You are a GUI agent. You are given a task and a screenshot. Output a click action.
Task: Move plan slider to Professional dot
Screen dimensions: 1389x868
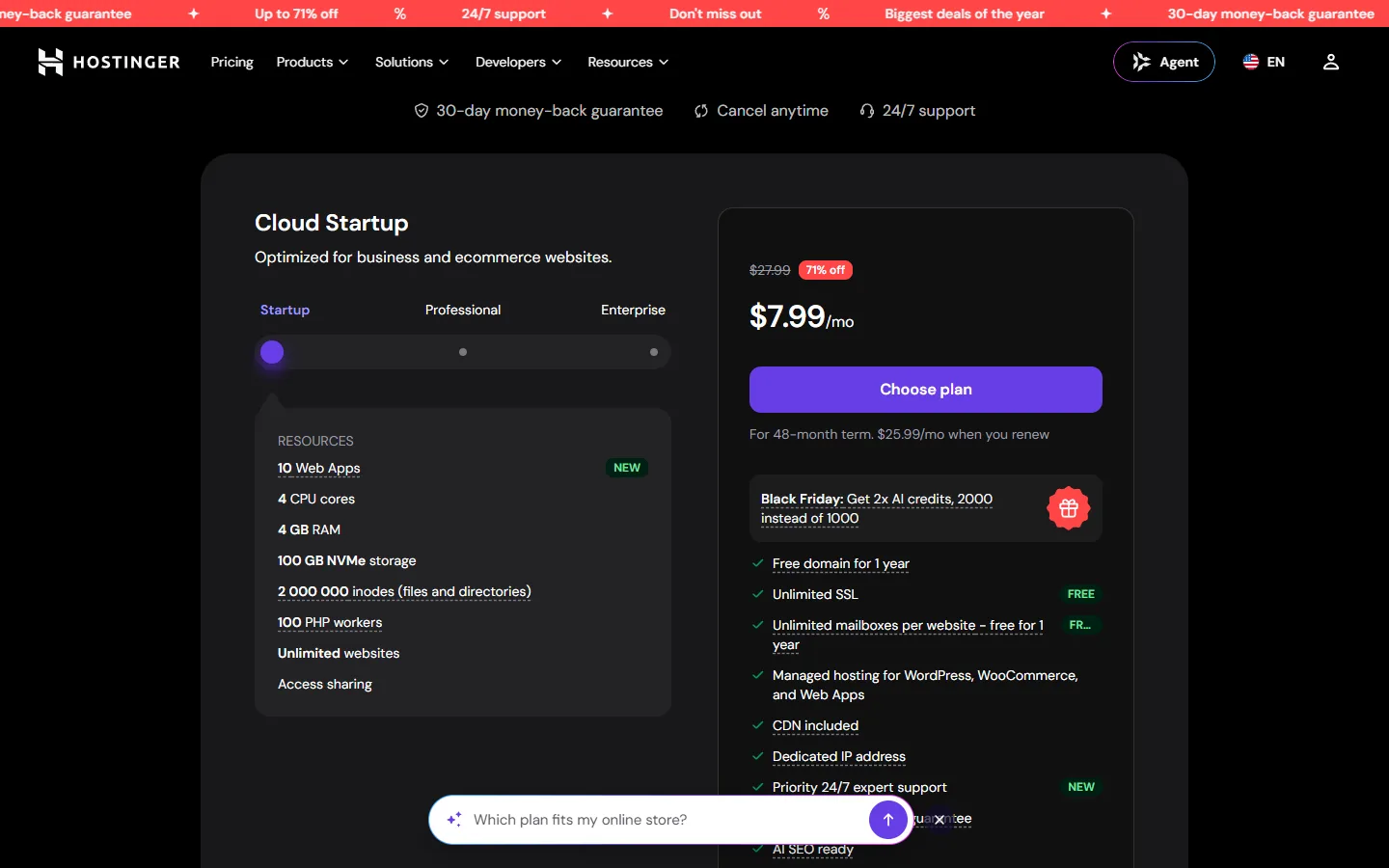tap(463, 352)
